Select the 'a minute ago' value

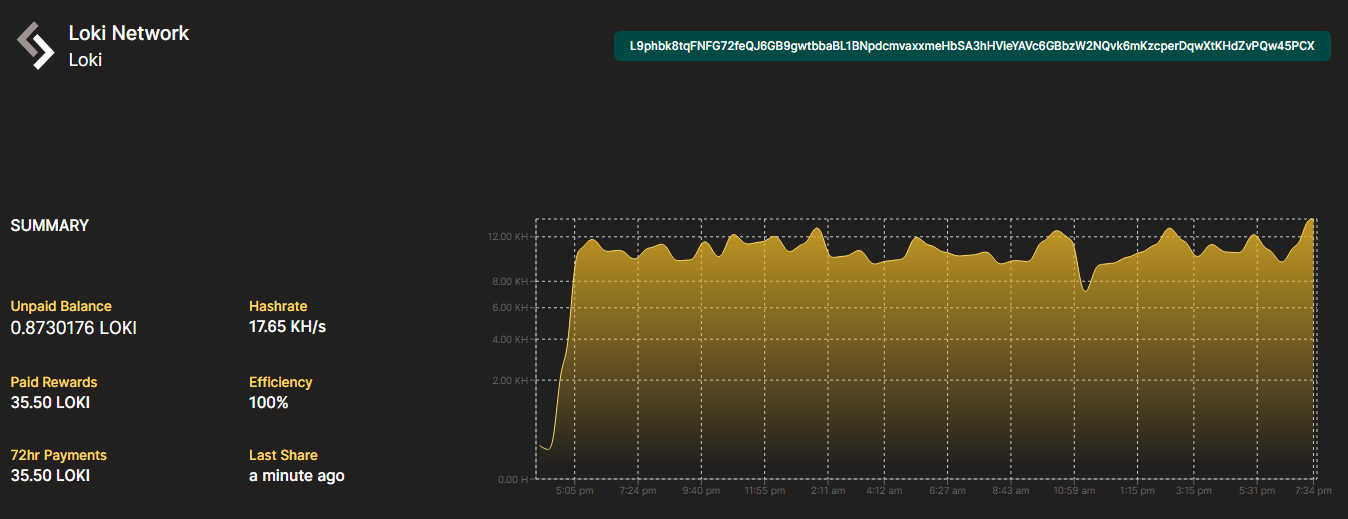point(297,476)
